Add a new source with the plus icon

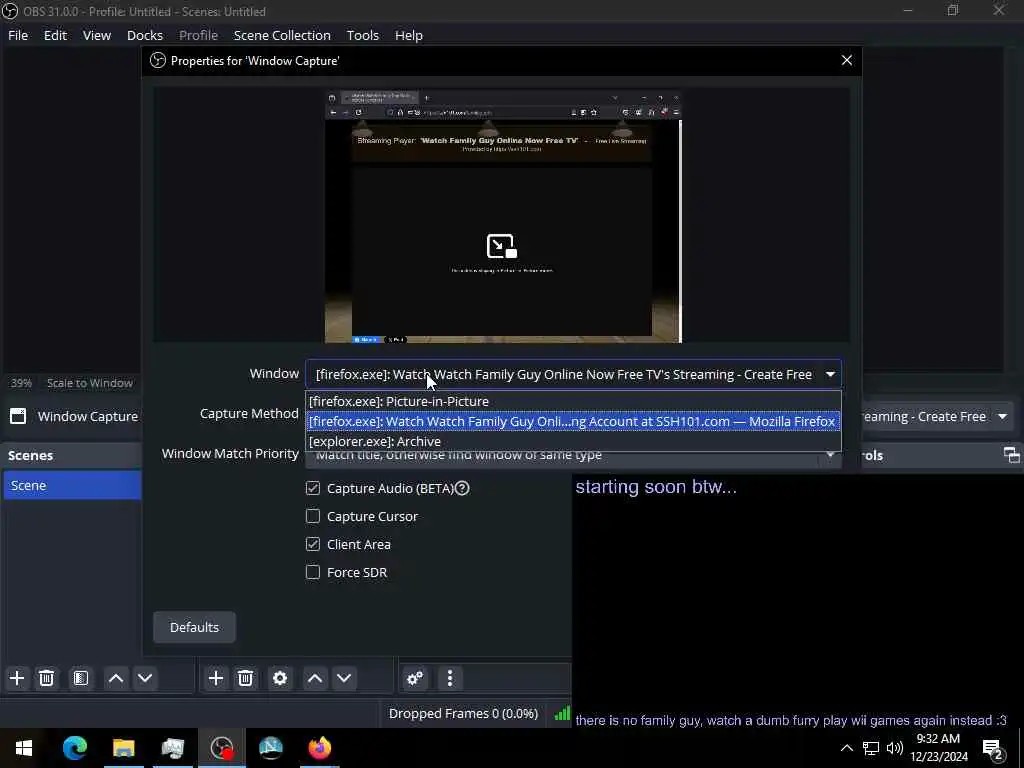click(216, 678)
